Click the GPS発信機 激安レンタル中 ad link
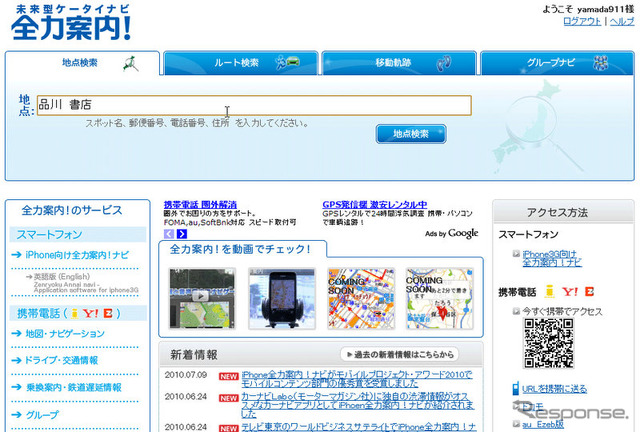 (x=375, y=205)
